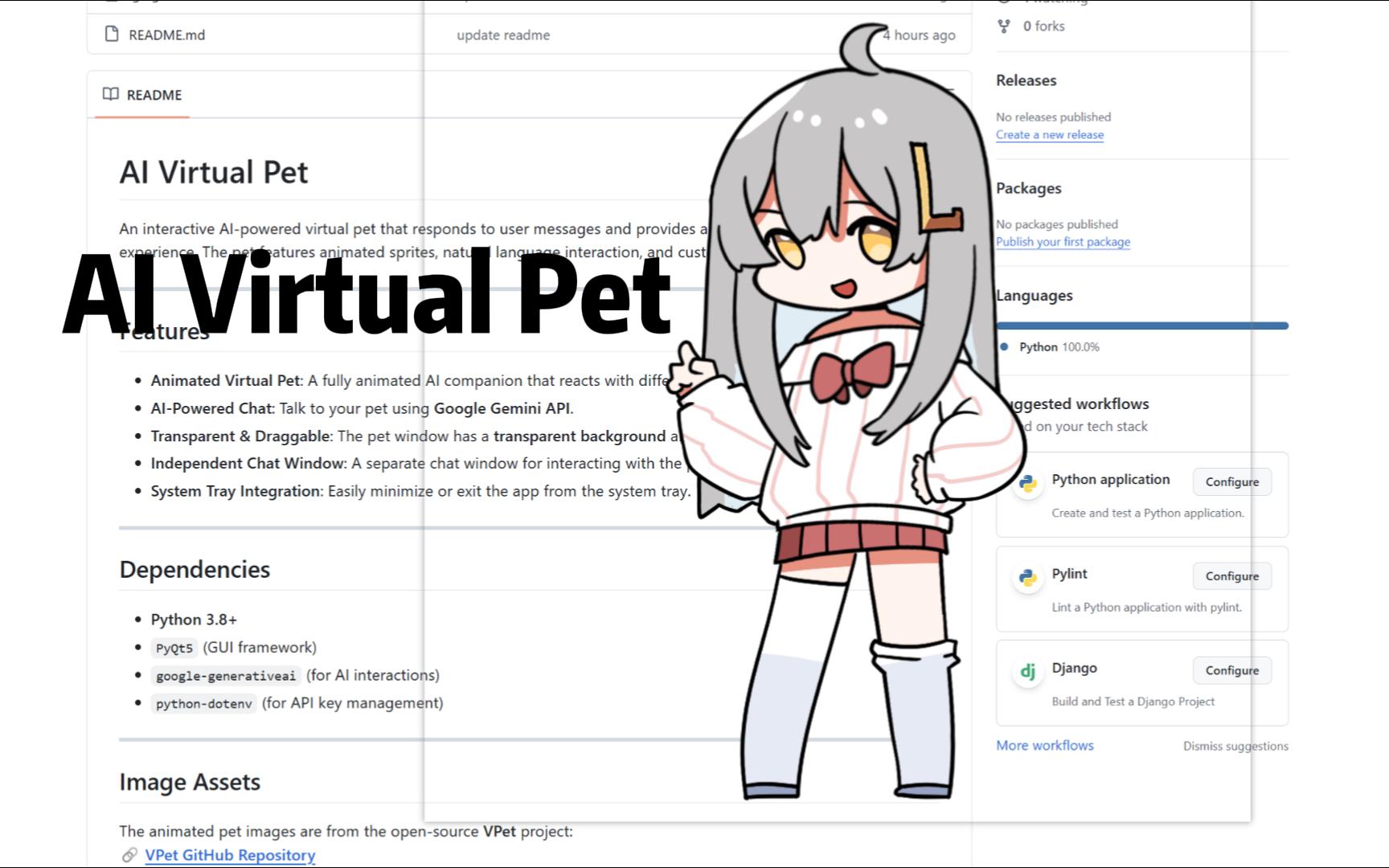Click the 'Google Gemini API' bold text
Viewport: 1389px width, 868px height.
(x=502, y=408)
